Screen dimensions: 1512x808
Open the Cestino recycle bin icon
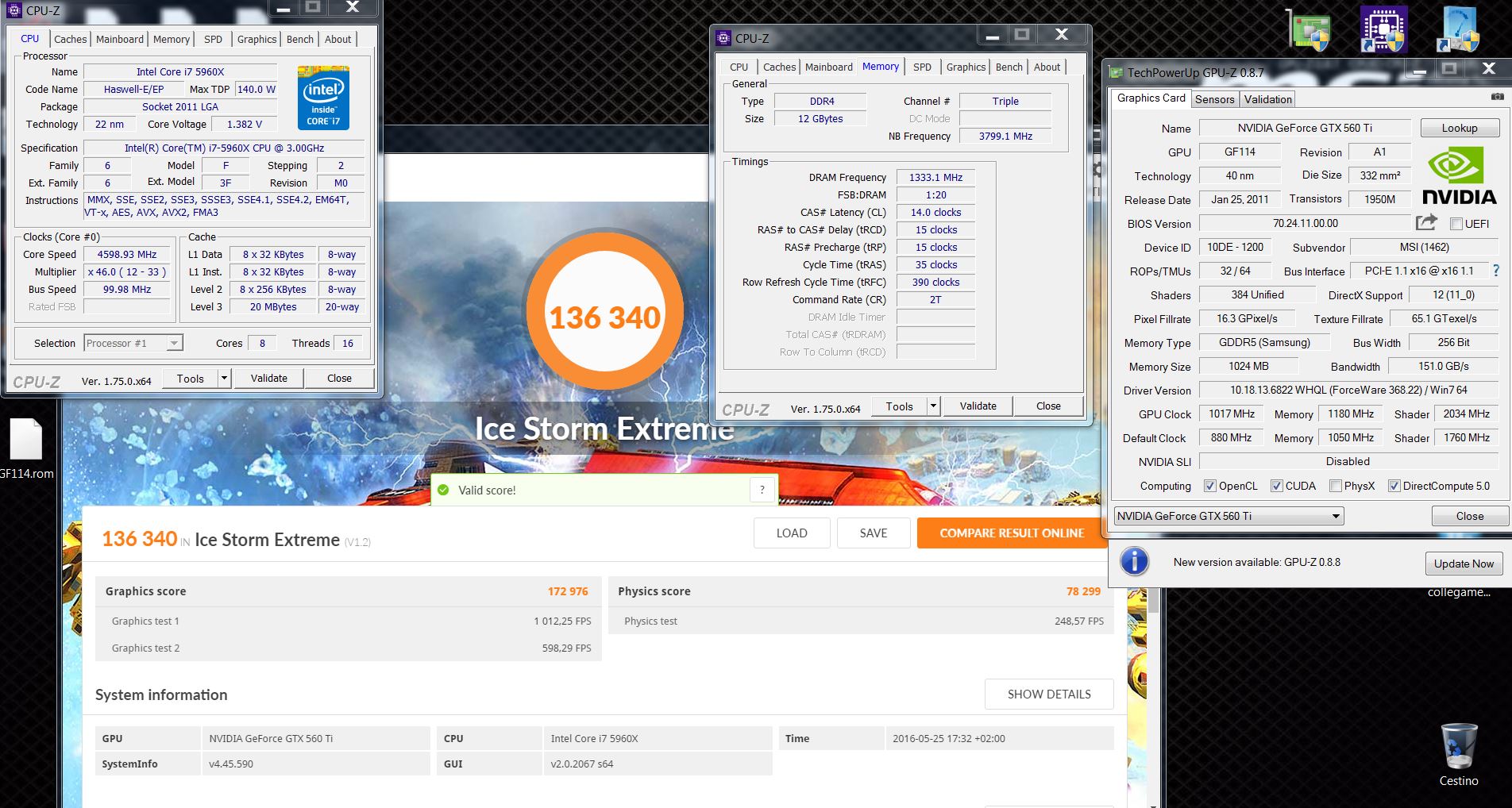[x=1459, y=755]
